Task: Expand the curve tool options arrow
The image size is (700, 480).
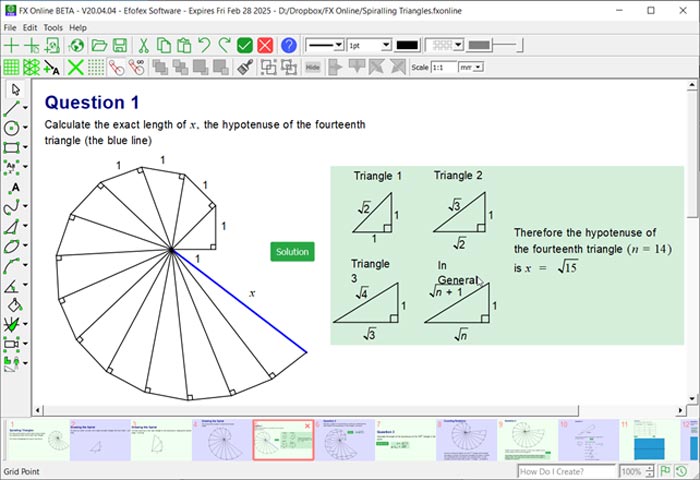Action: pos(25,206)
